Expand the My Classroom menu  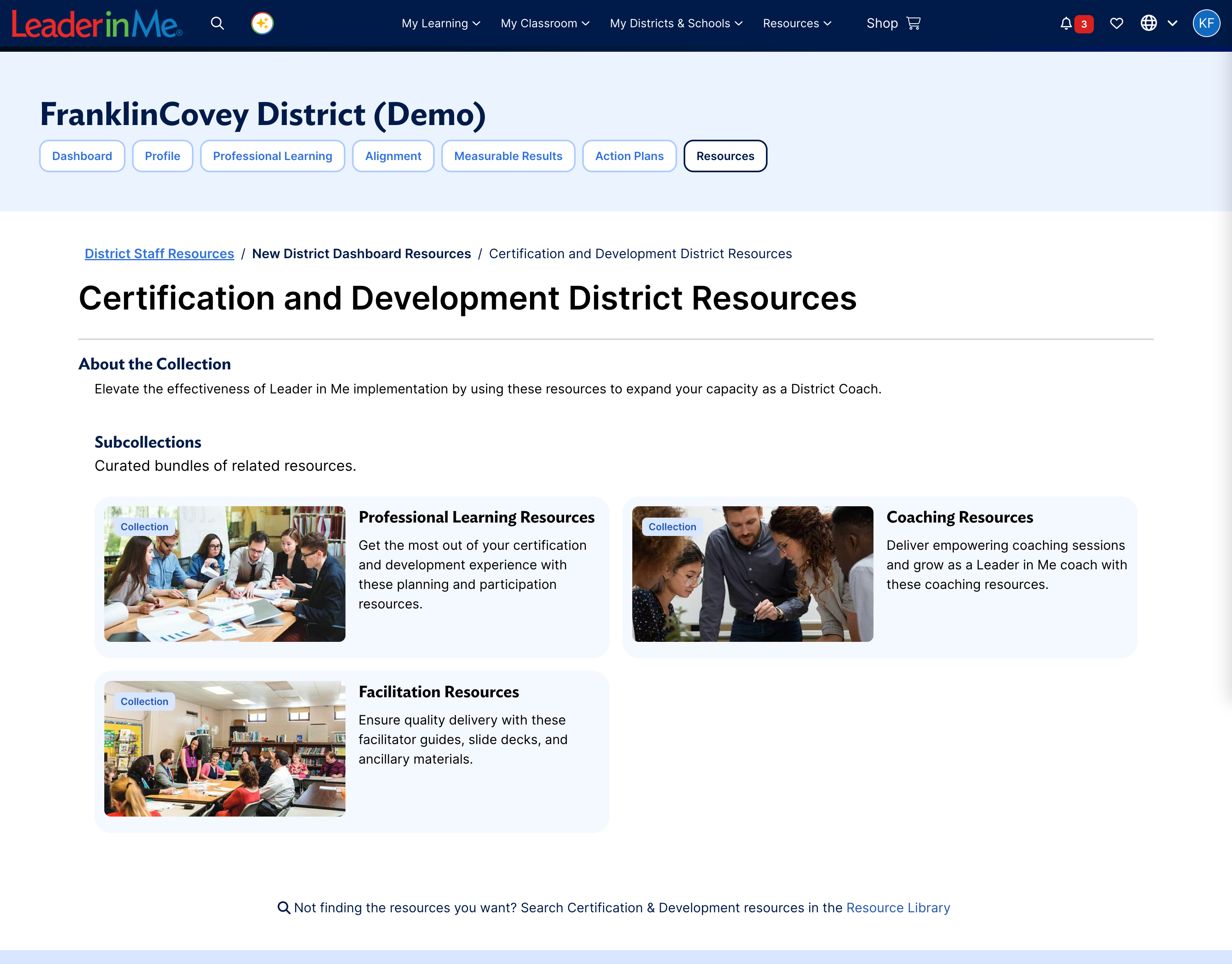(545, 23)
